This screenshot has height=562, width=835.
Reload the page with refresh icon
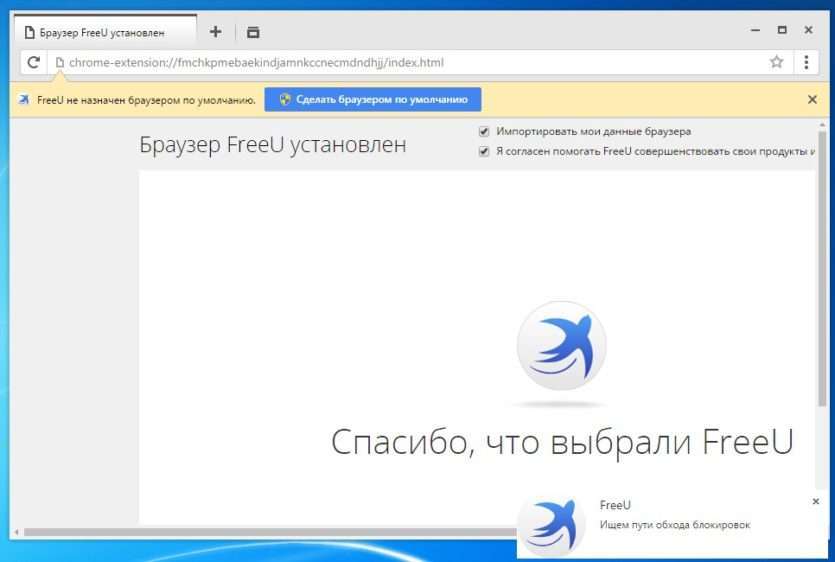tap(34, 62)
